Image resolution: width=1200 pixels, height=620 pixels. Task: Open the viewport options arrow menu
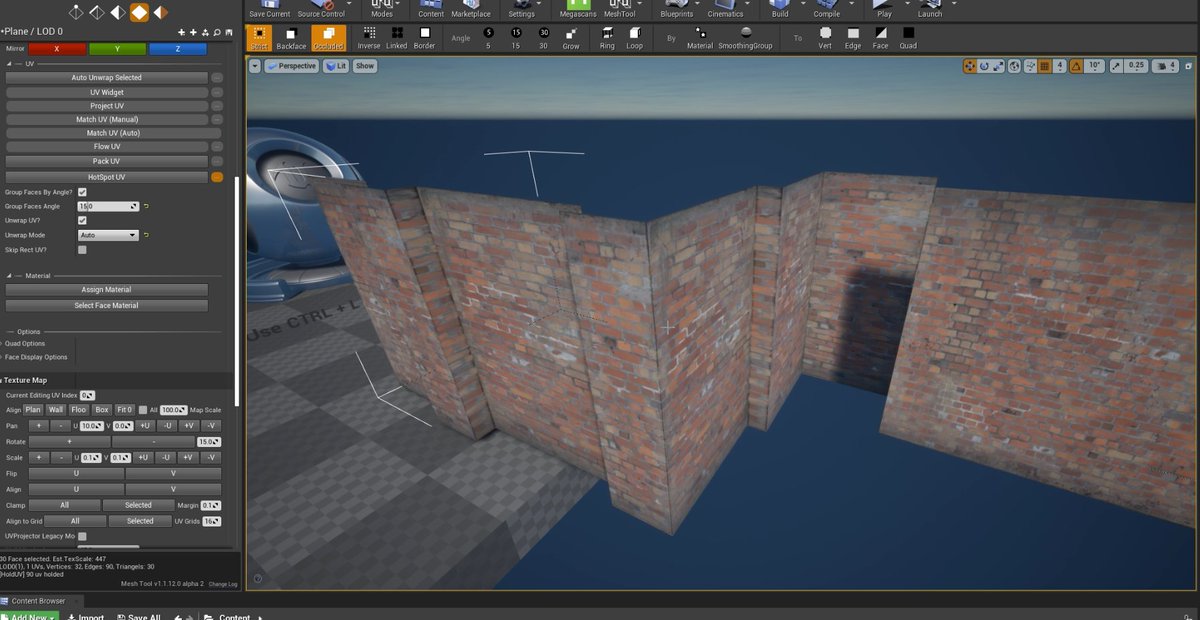(x=255, y=66)
